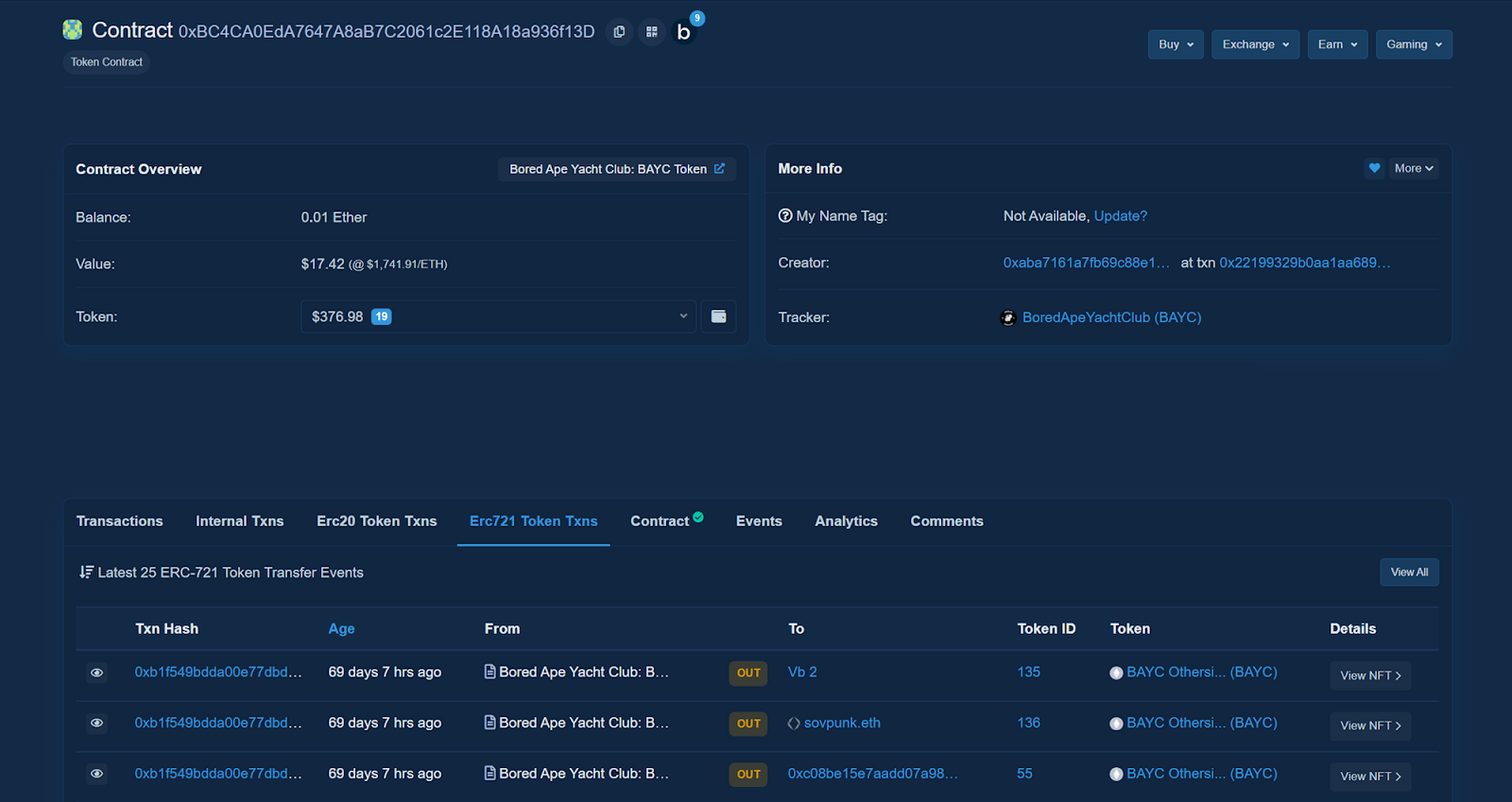Switch to the Internal Txns tab

[x=240, y=521]
